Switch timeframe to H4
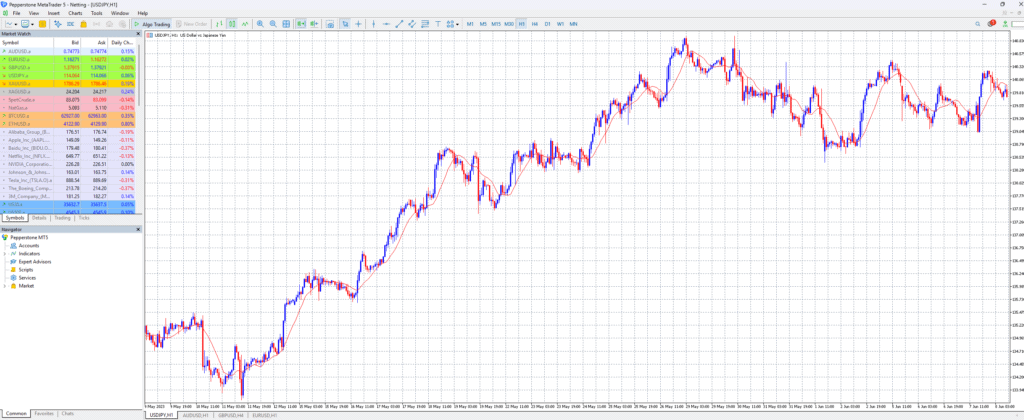This screenshot has width=1024, height=420. point(535,24)
